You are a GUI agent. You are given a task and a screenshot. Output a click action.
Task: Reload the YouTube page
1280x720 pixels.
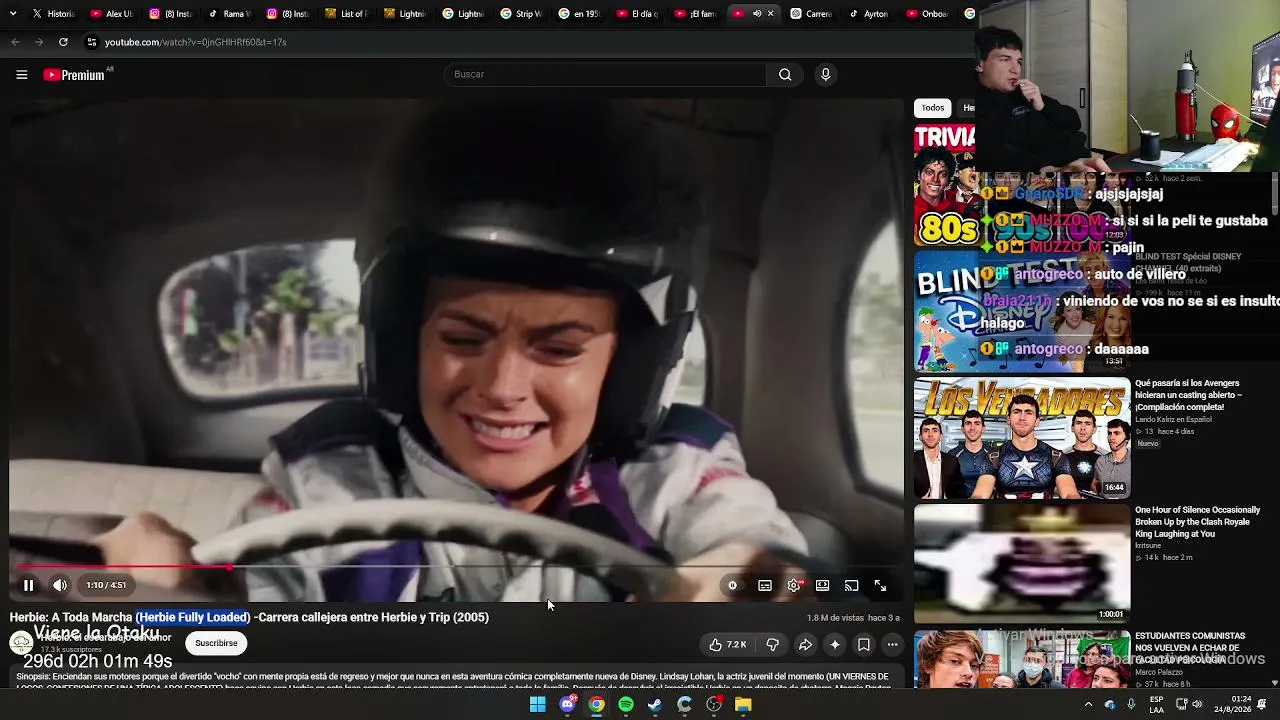(x=63, y=42)
